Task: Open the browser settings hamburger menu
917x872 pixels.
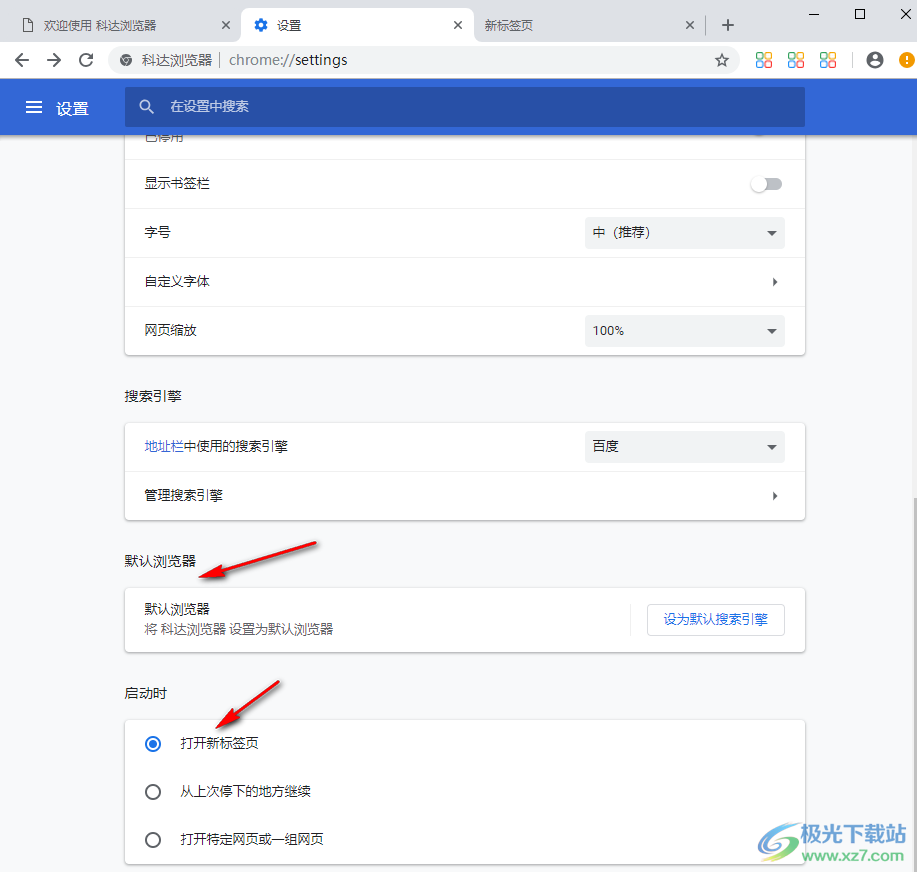Action: click(x=33, y=107)
